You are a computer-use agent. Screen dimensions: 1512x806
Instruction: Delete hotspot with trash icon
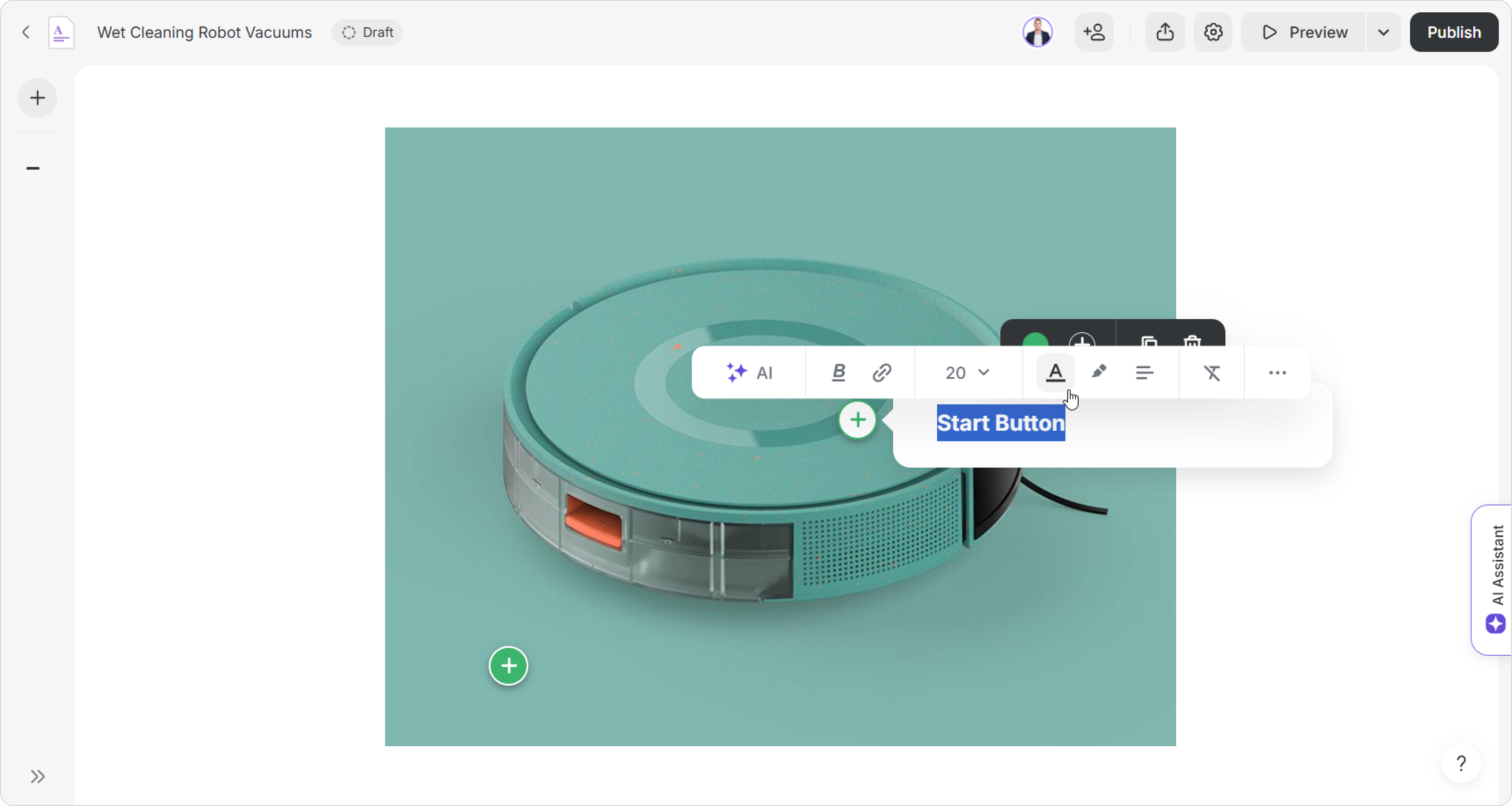pyautogui.click(x=1192, y=341)
